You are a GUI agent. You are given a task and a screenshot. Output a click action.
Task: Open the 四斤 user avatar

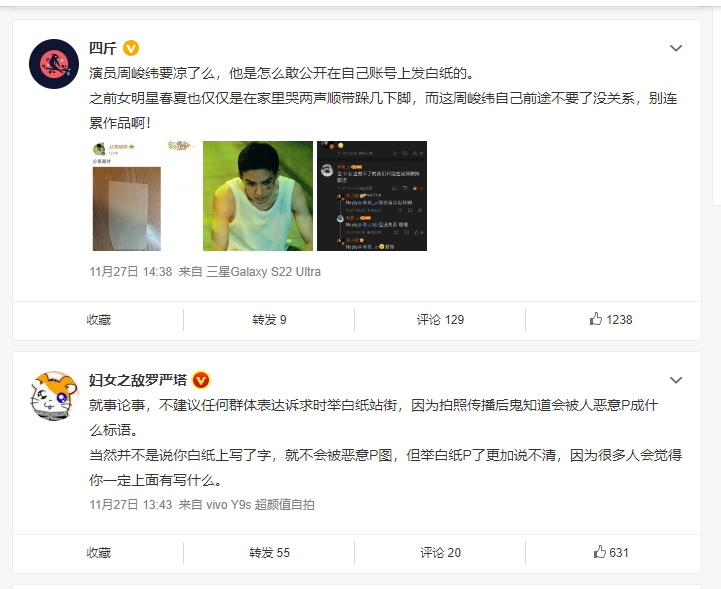click(54, 63)
